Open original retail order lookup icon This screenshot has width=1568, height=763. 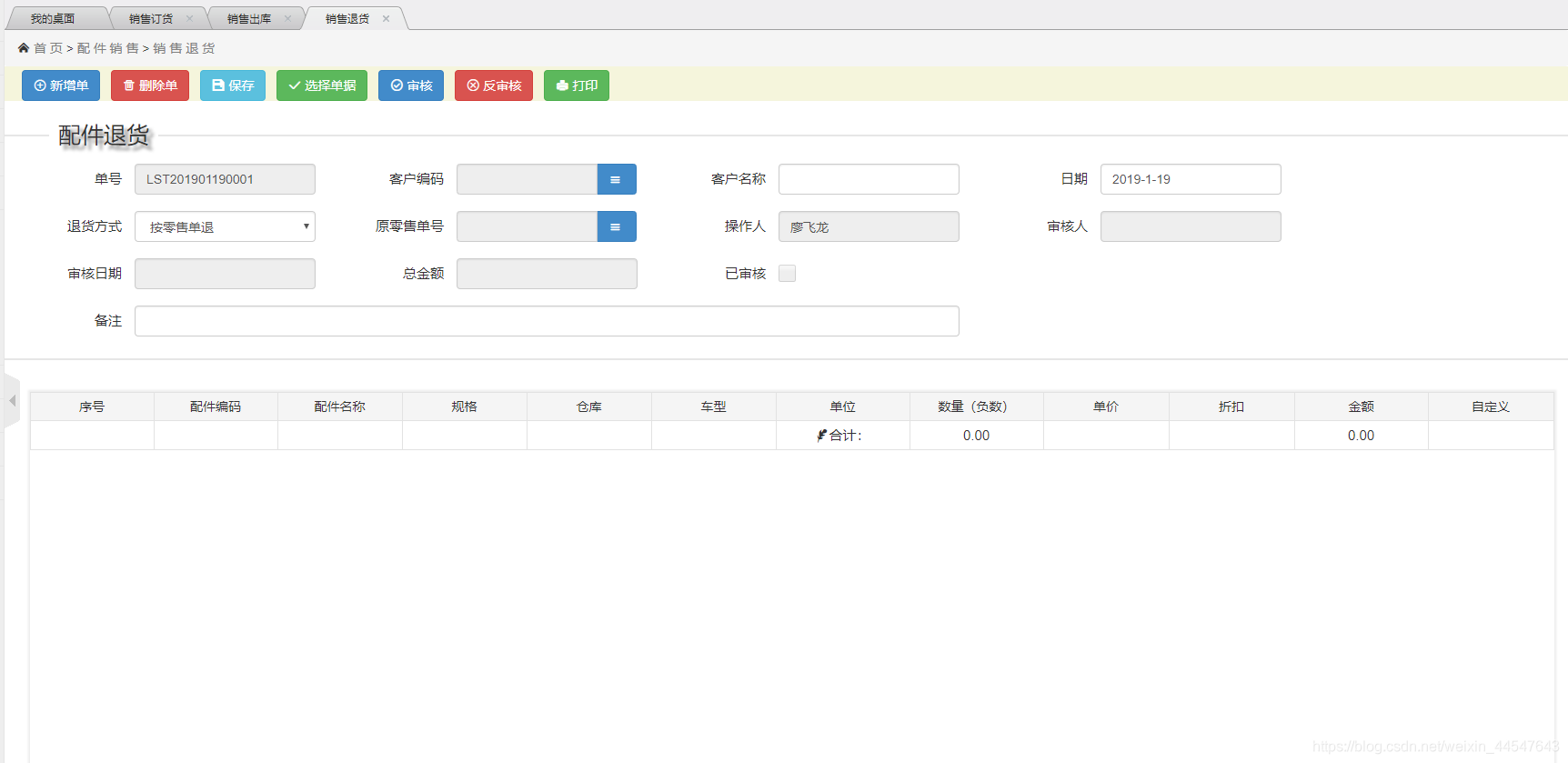[x=617, y=226]
